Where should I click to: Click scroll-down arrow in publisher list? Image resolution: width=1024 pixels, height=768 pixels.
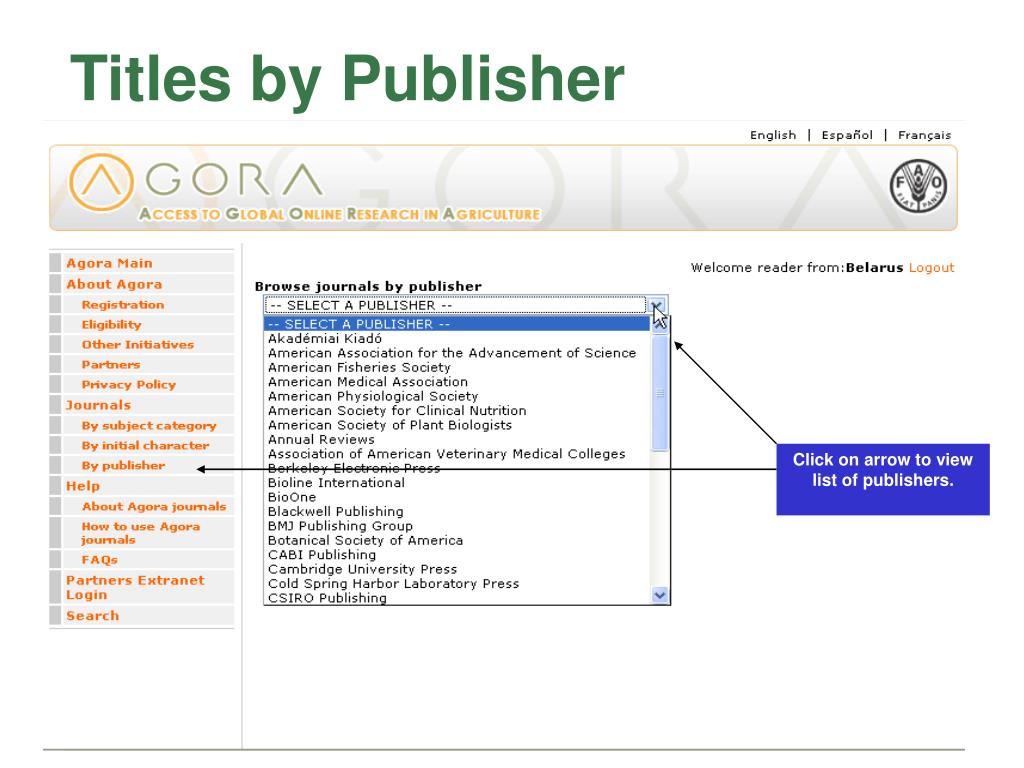coord(660,595)
